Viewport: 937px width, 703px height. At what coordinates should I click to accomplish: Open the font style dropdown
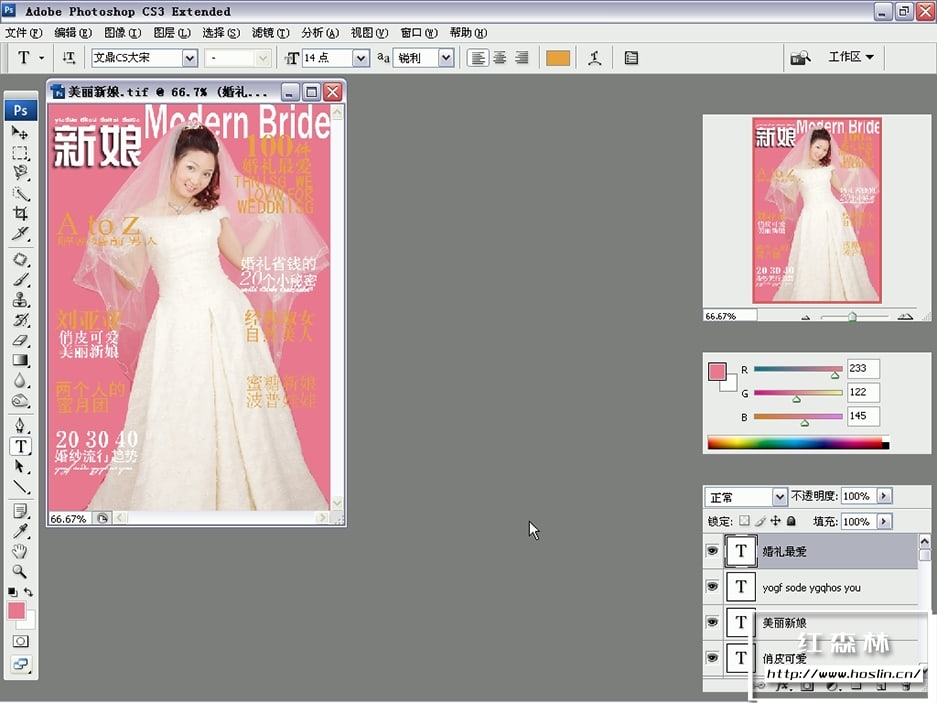[262, 58]
